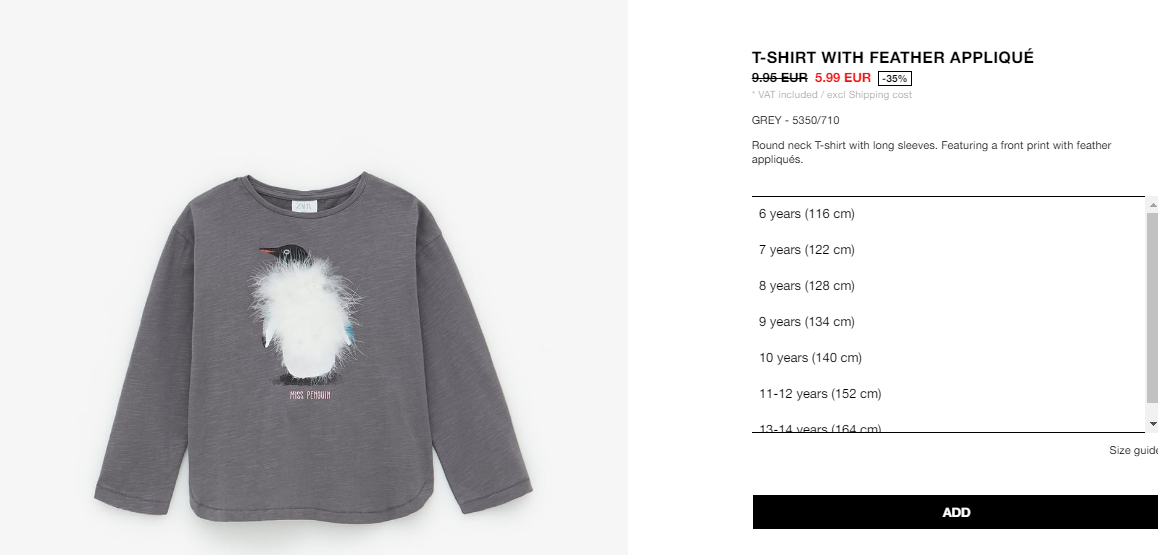The height and width of the screenshot is (555, 1158).
Task: Pick the partially visible 13-14 years size
Action: [x=948, y=427]
